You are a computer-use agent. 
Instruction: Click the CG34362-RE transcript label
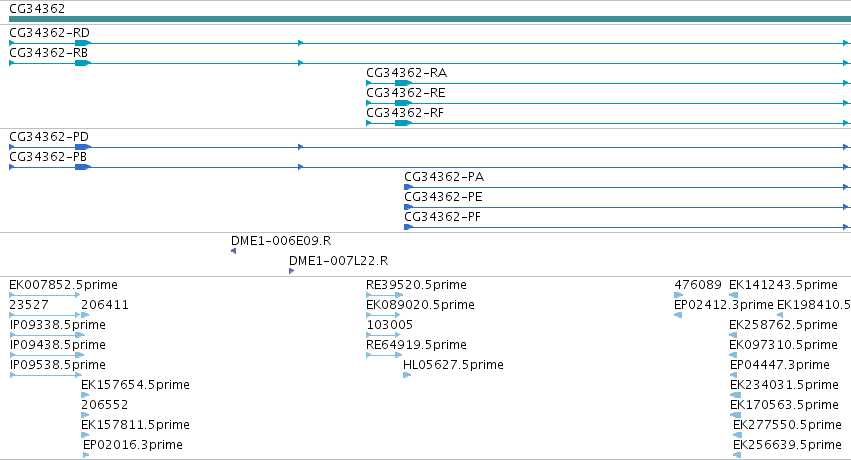pos(405,93)
